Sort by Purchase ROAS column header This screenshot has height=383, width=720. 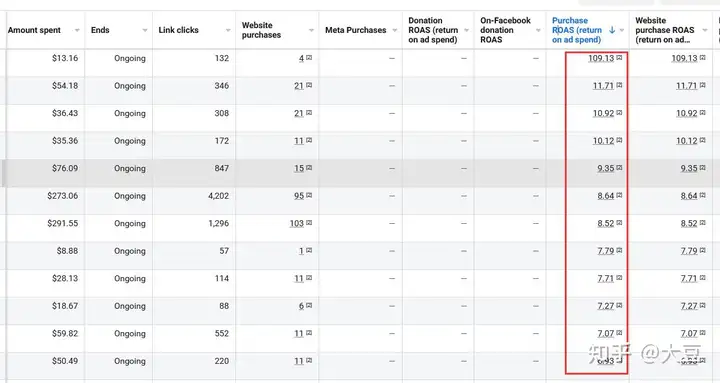[x=577, y=30]
